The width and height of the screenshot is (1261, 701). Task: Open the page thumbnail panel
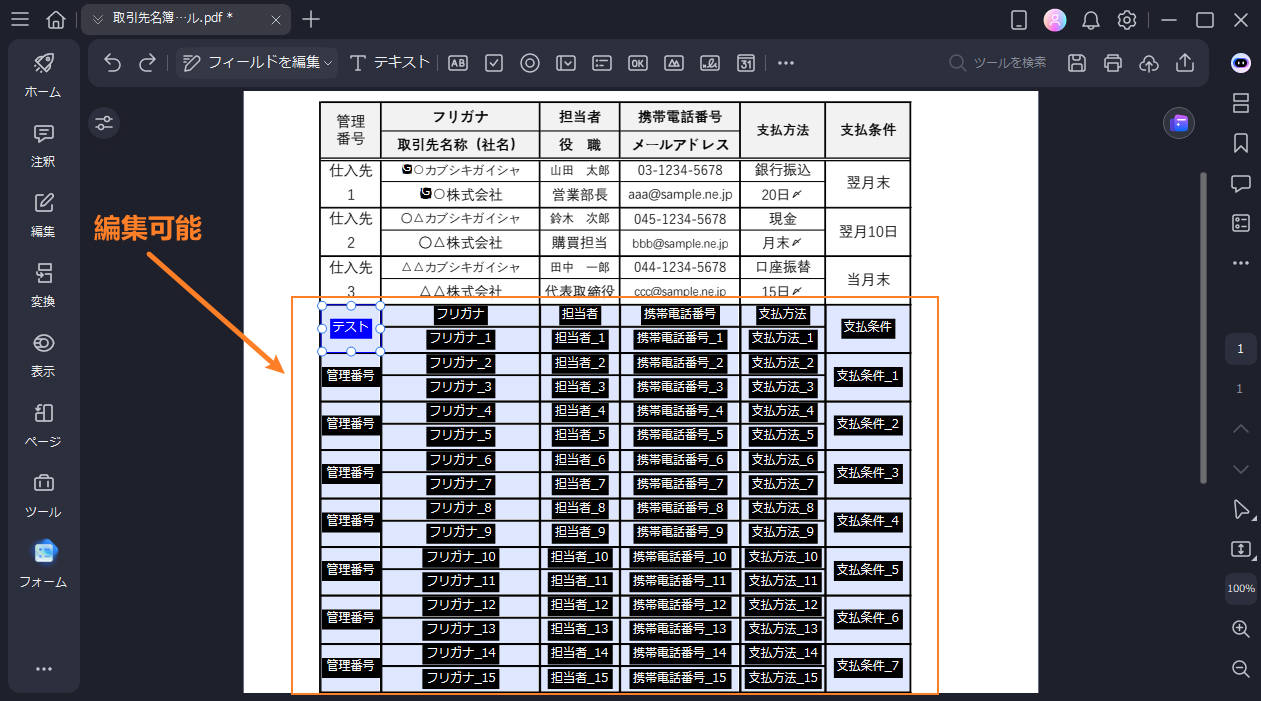coord(1240,103)
